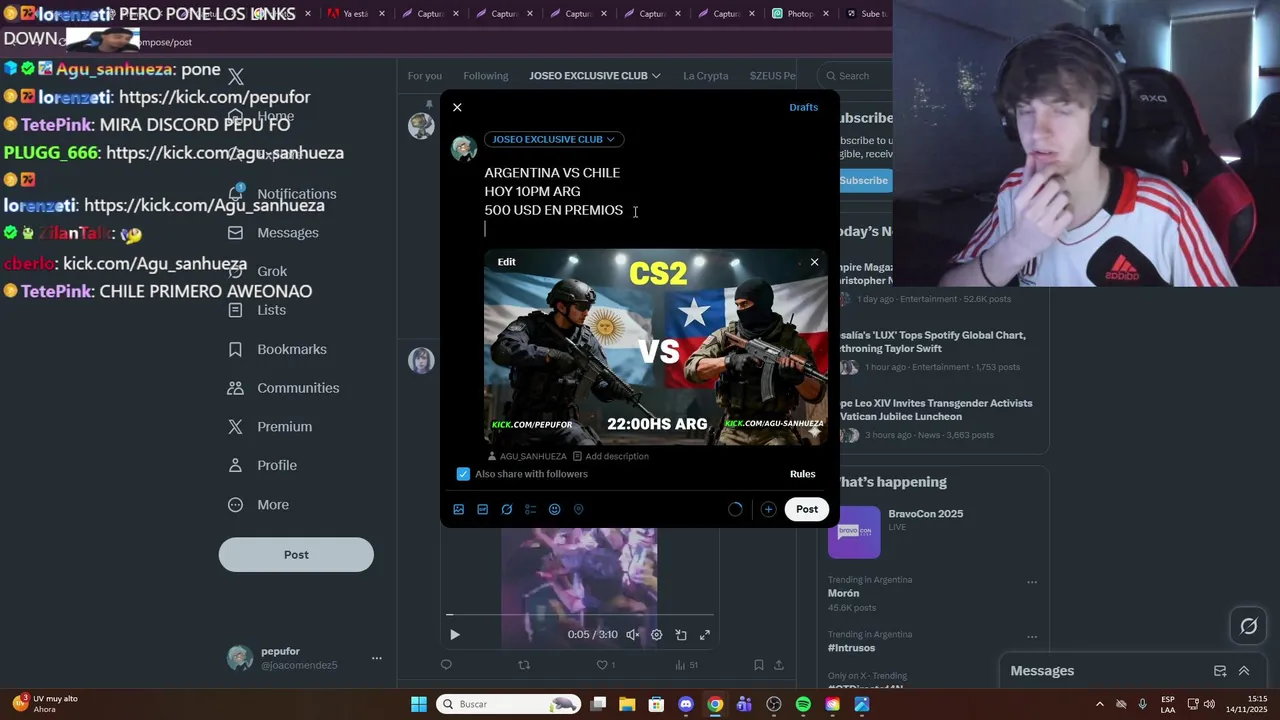The height and width of the screenshot is (720, 1280).
Task: Open video settings gear
Action: click(657, 635)
